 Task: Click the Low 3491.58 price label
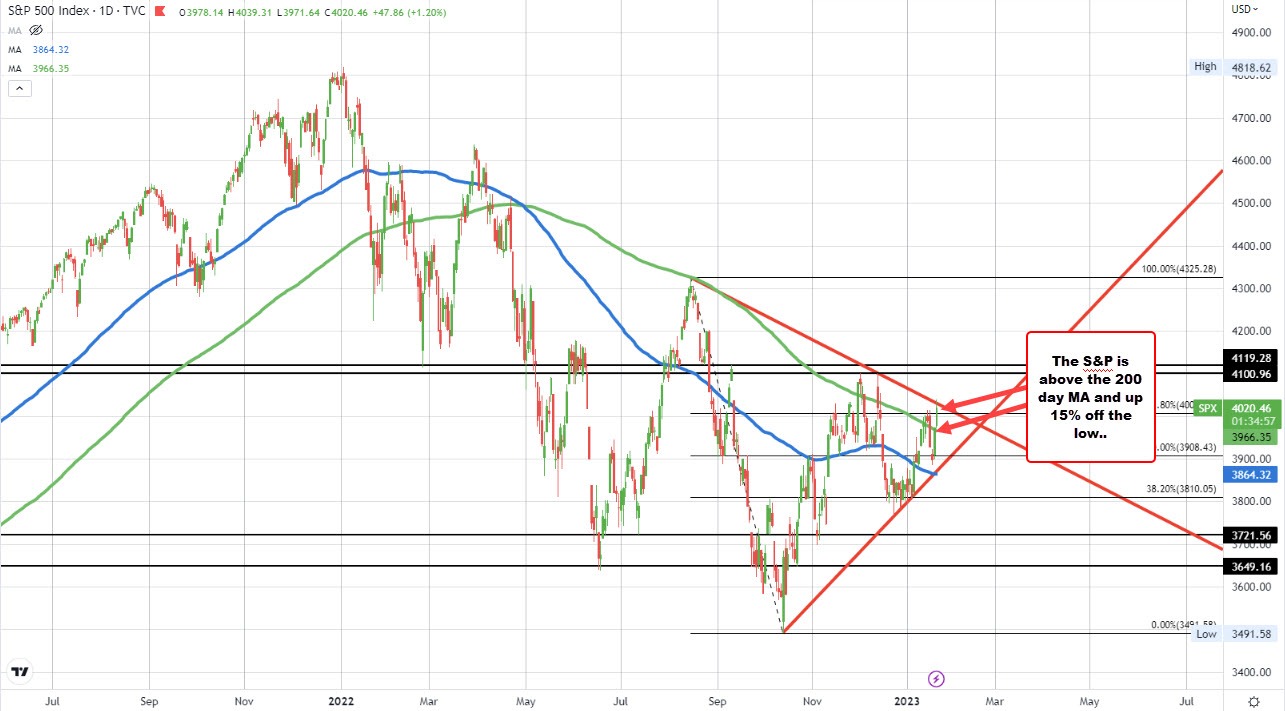(x=1232, y=633)
